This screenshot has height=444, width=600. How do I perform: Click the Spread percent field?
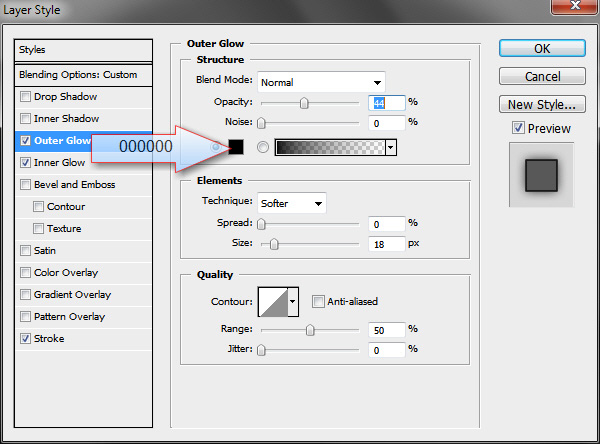point(386,224)
